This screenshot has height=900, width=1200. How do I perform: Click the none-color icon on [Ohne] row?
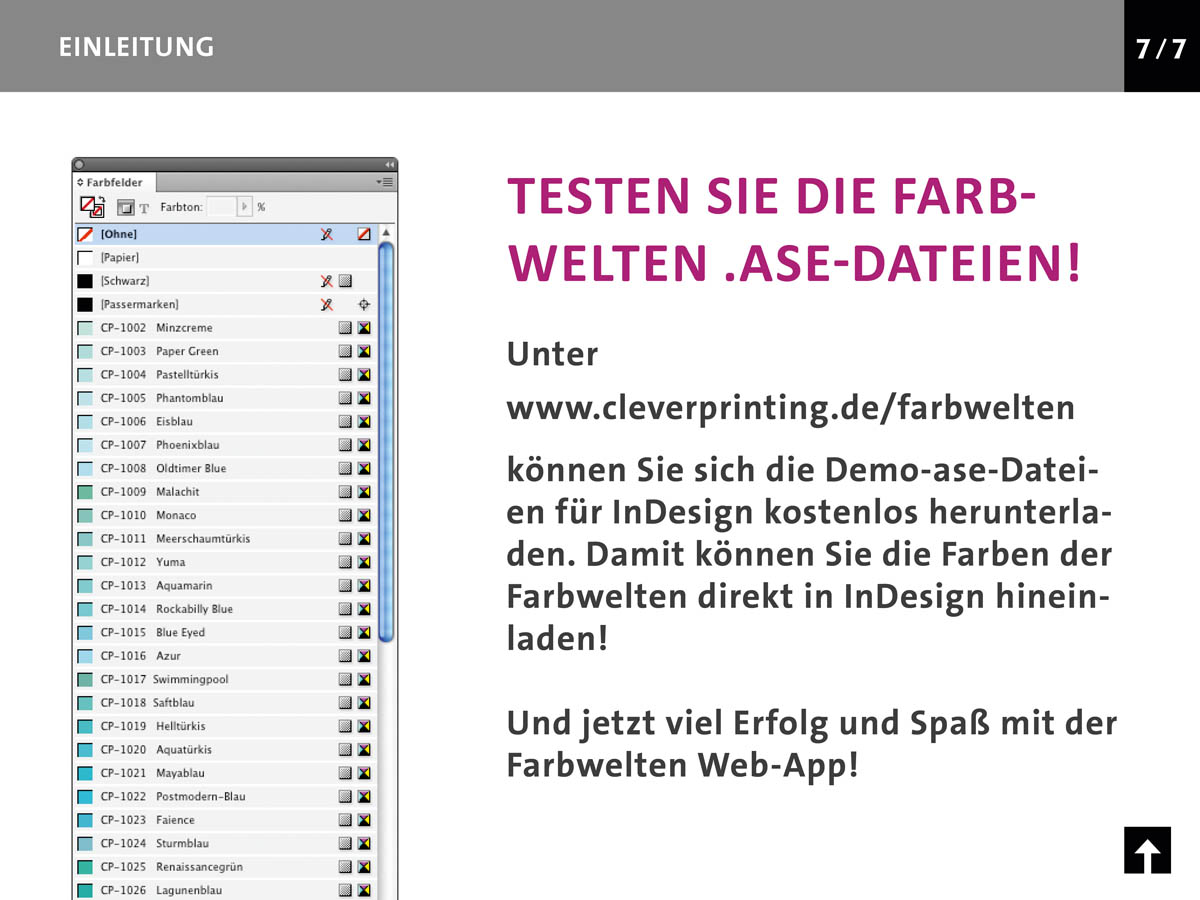[x=364, y=234]
